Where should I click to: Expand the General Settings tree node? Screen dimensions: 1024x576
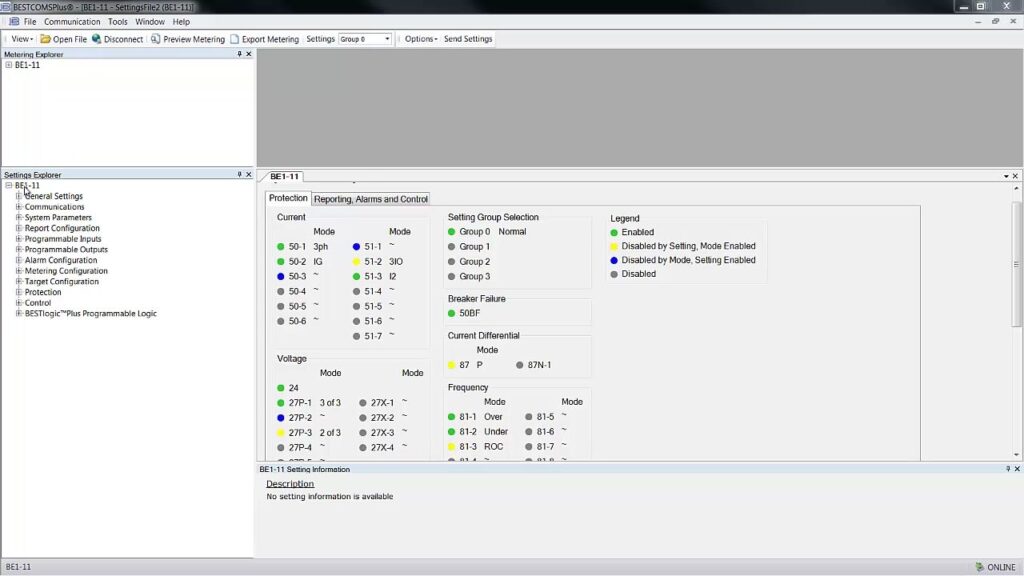[18, 196]
